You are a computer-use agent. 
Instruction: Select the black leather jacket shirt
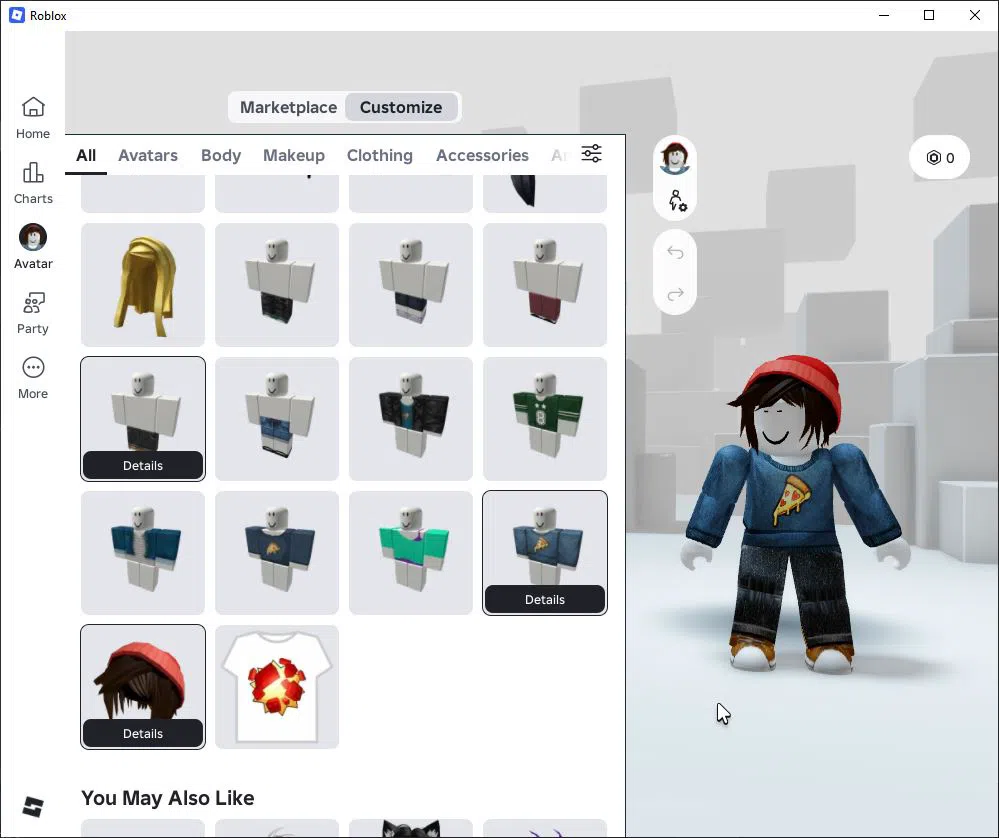click(x=411, y=419)
